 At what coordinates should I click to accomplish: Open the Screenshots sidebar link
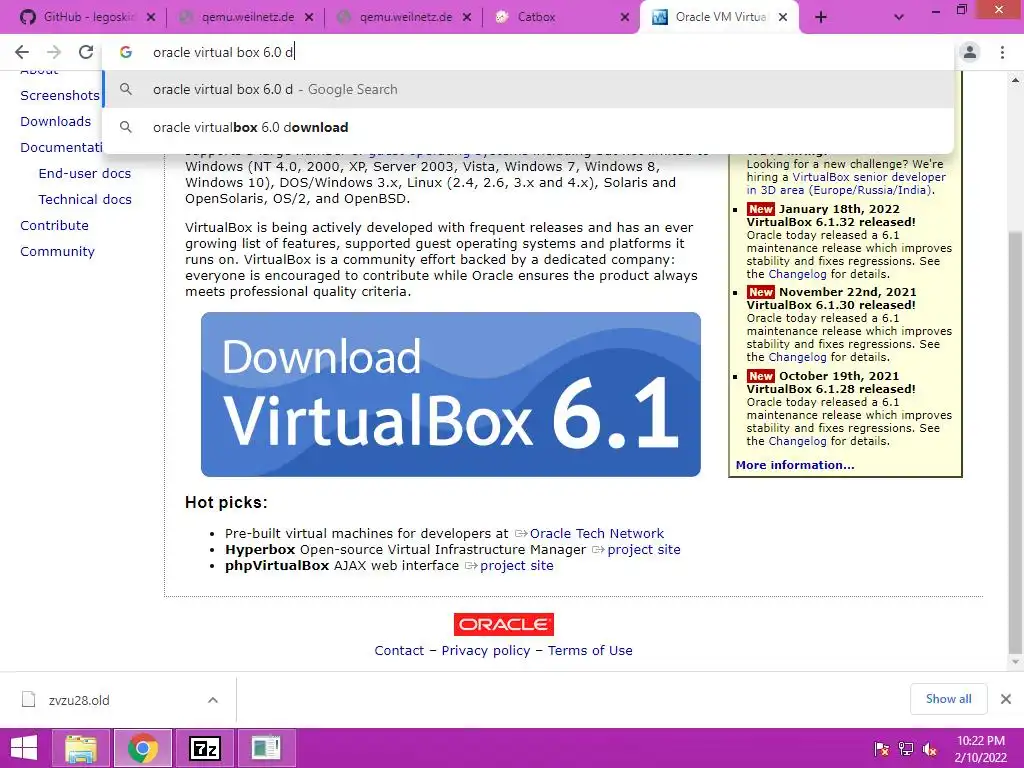(x=59, y=95)
